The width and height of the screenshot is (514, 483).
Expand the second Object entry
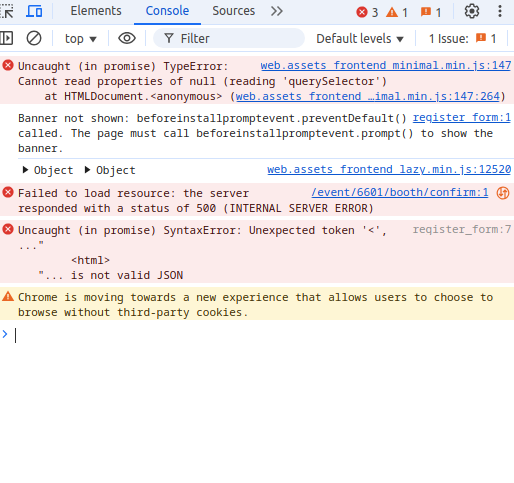tap(110, 170)
